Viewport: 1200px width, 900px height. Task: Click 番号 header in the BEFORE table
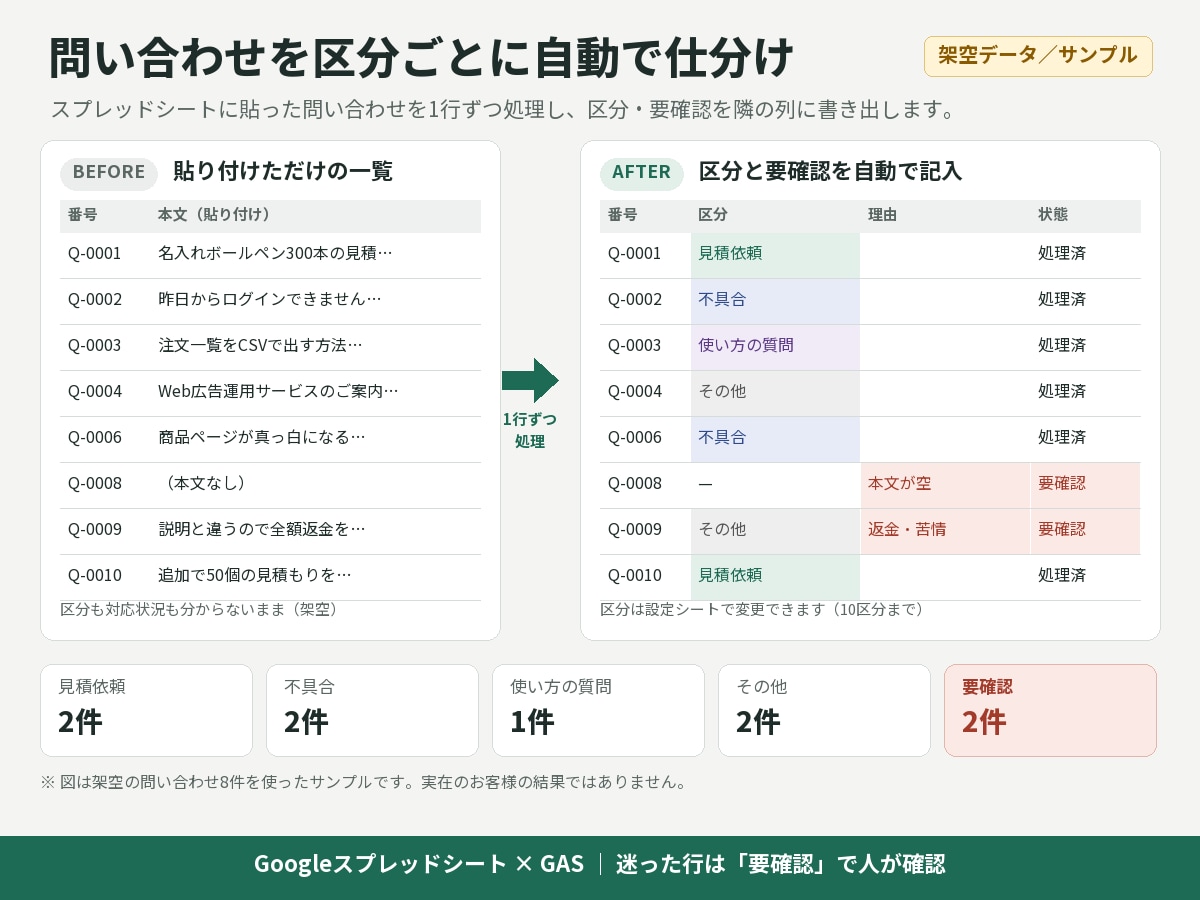[x=83, y=215]
